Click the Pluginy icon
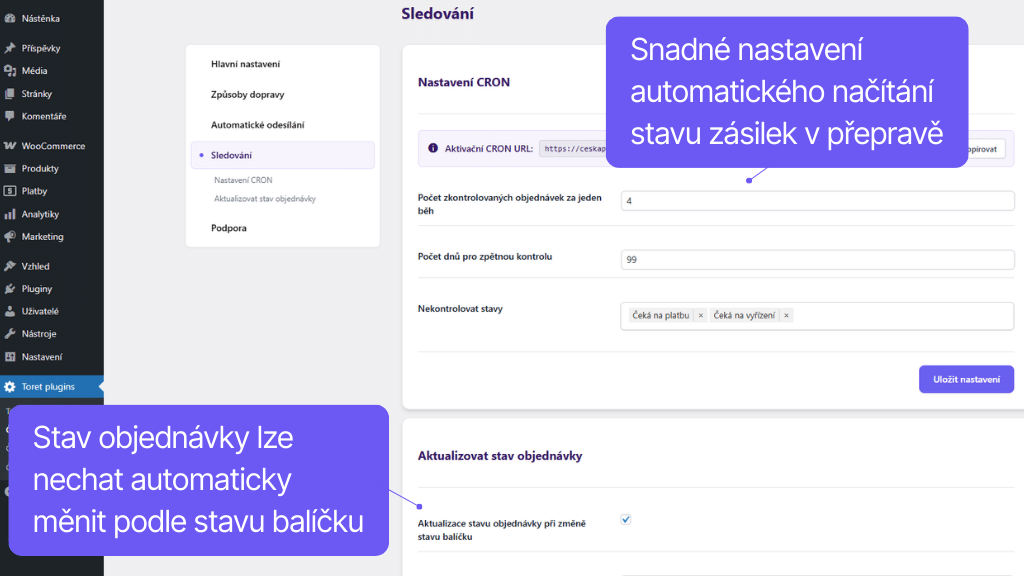Image resolution: width=1024 pixels, height=576 pixels. pos(12,288)
